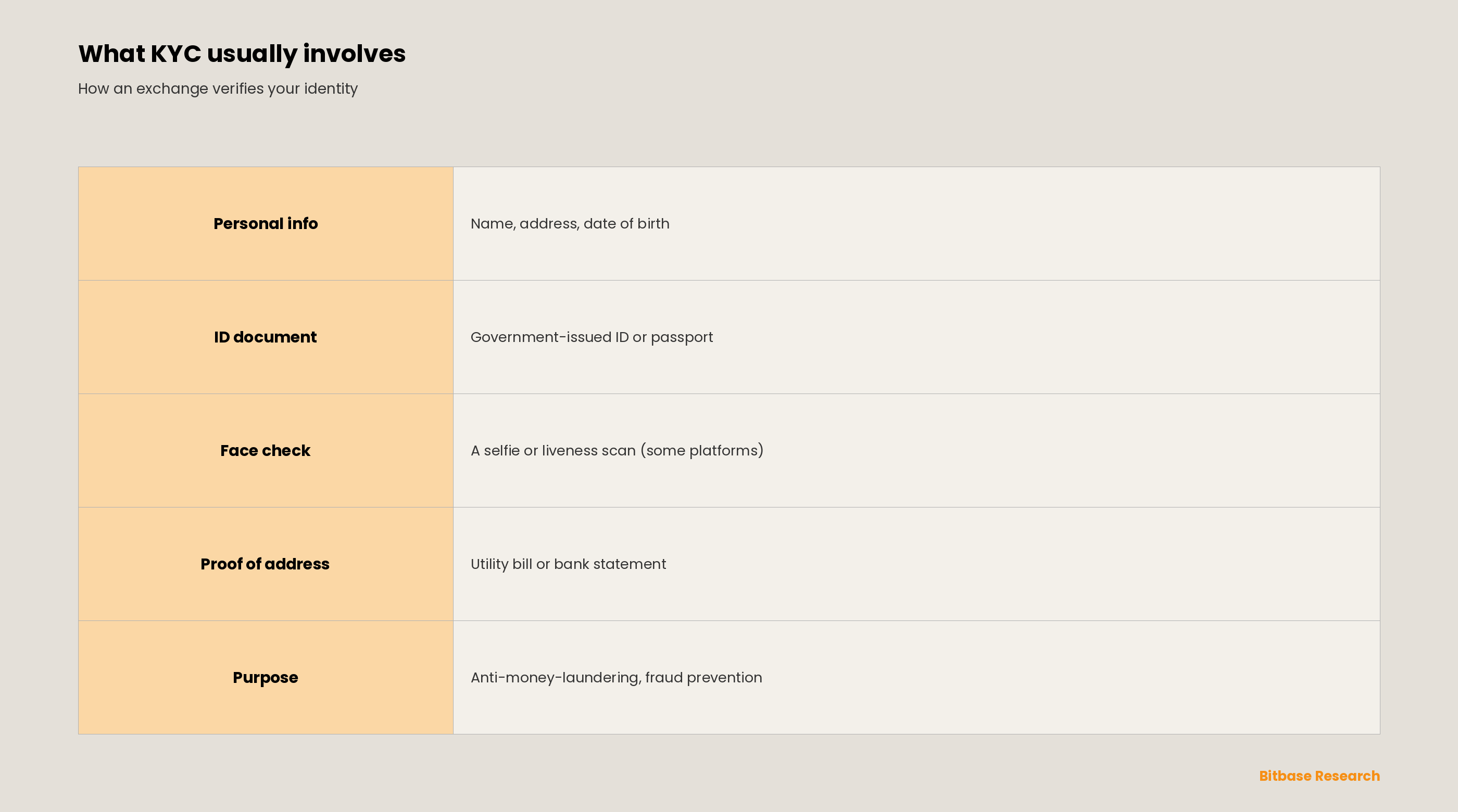This screenshot has height=812, width=1458.
Task: Select the 'Name, address, date of birth' text
Action: pos(570,224)
